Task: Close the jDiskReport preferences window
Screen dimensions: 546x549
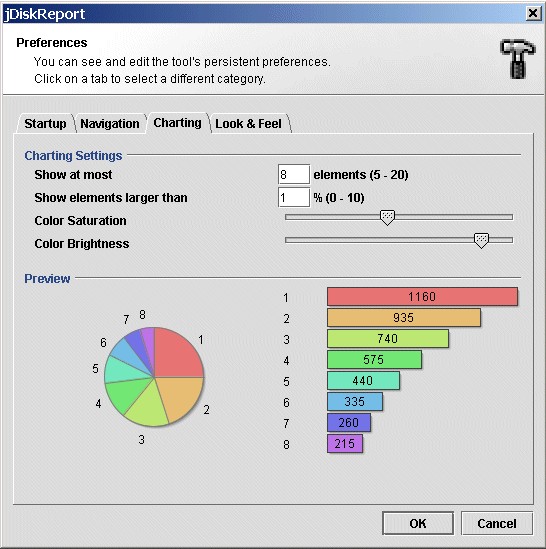Action: click(533, 13)
